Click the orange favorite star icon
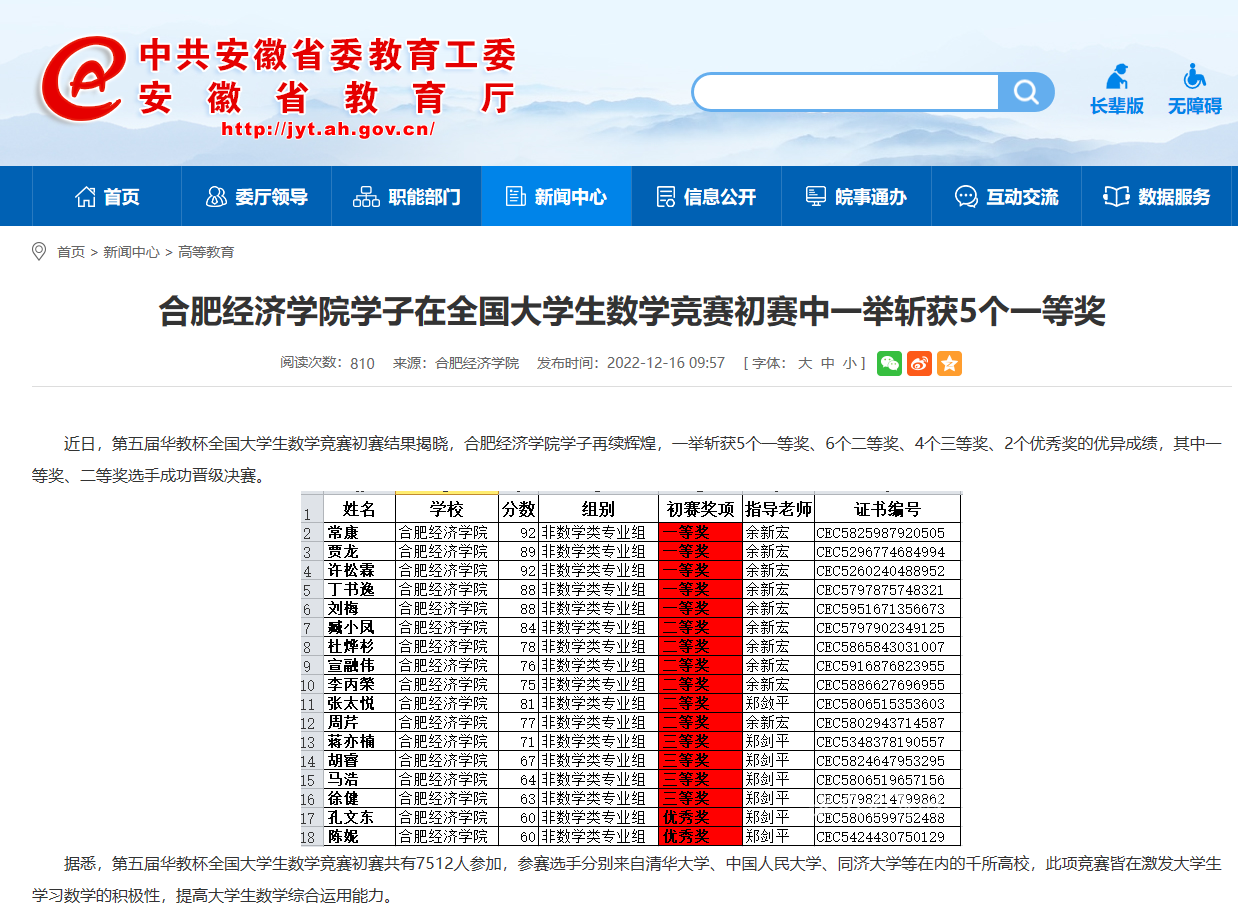The width and height of the screenshot is (1238, 908). pos(948,363)
